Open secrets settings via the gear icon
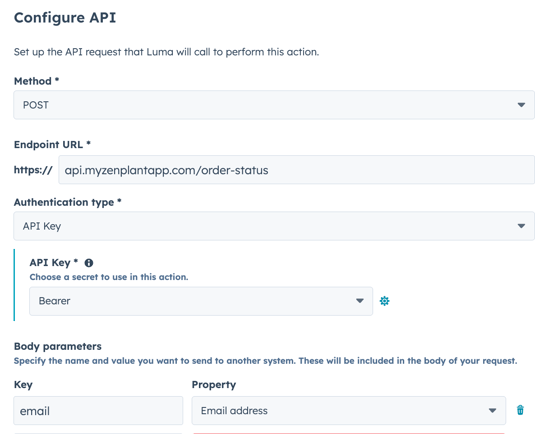Image resolution: width=535 pixels, height=434 pixels. [x=385, y=301]
